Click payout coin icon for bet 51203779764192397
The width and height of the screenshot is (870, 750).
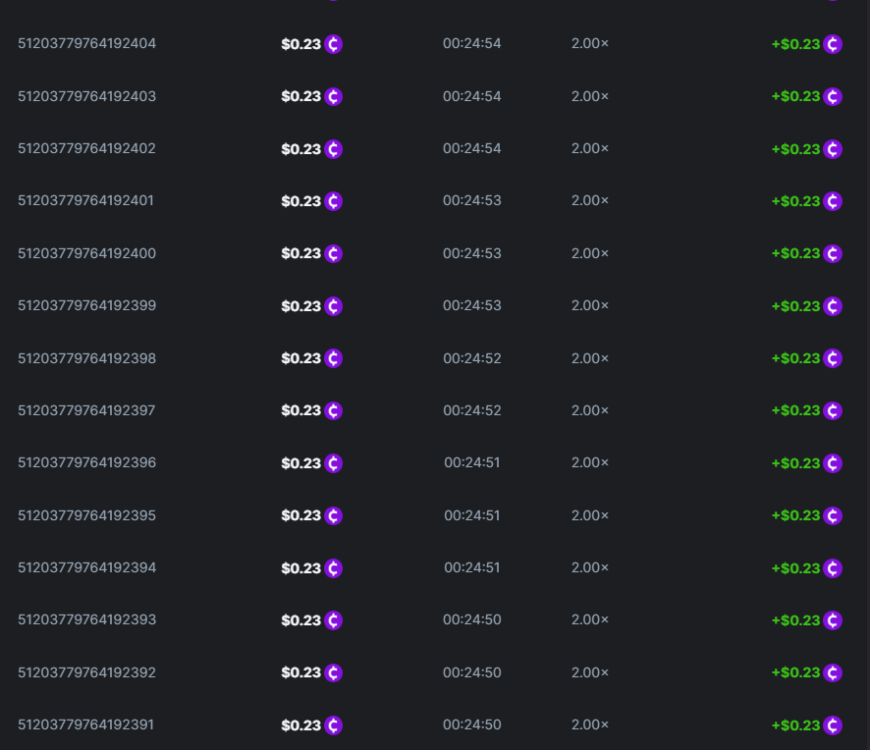[x=832, y=411]
